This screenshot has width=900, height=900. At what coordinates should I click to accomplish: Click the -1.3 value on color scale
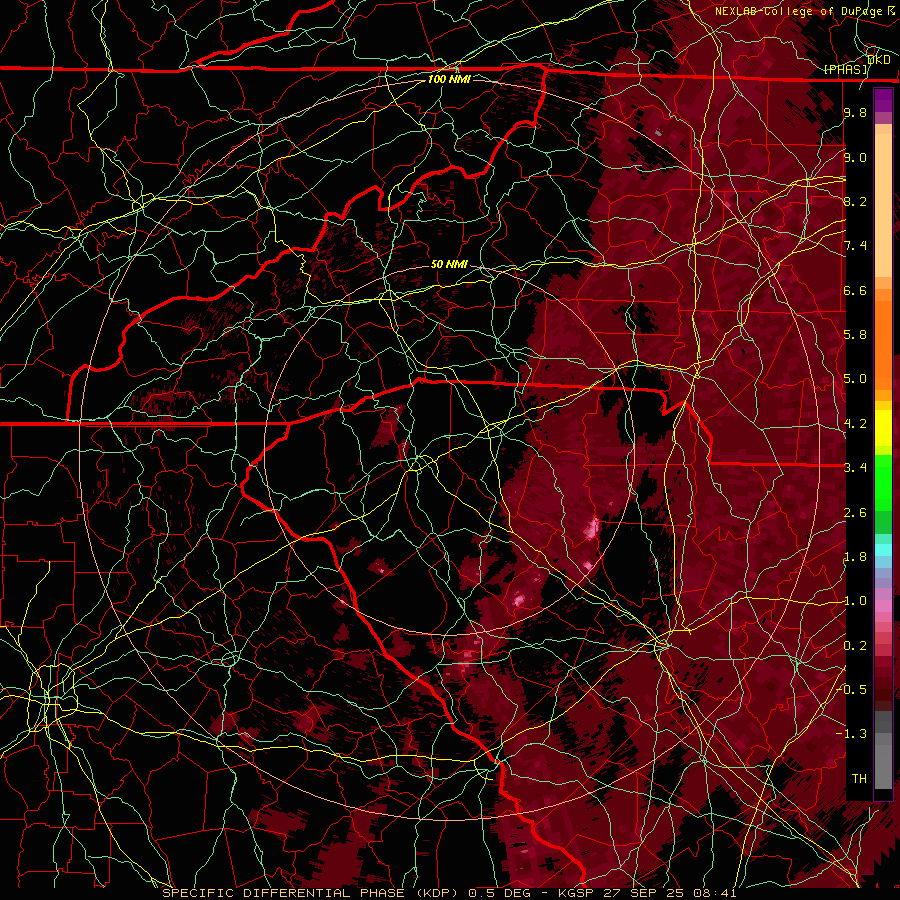coord(851,735)
